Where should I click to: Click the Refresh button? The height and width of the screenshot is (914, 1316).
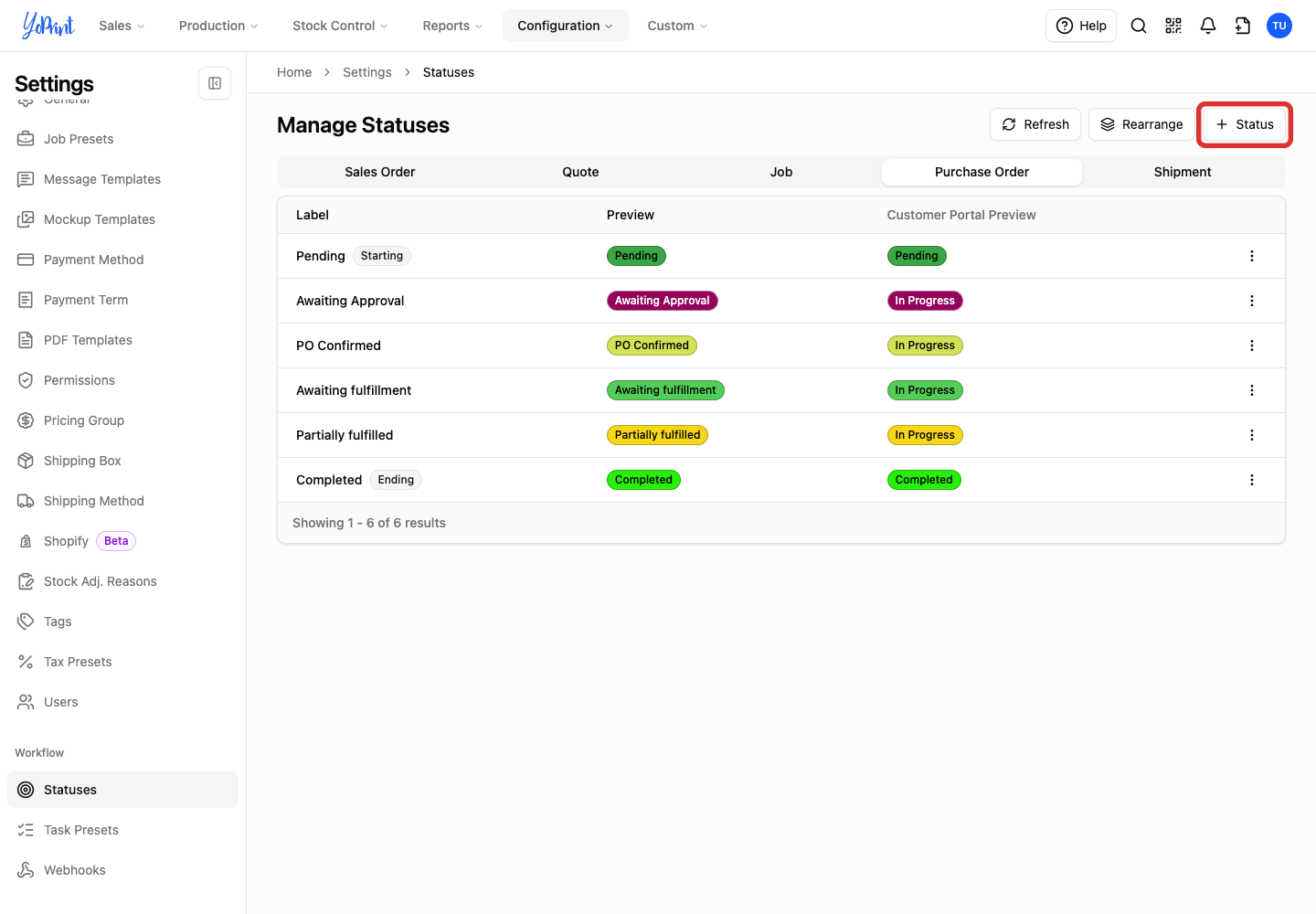click(x=1035, y=124)
